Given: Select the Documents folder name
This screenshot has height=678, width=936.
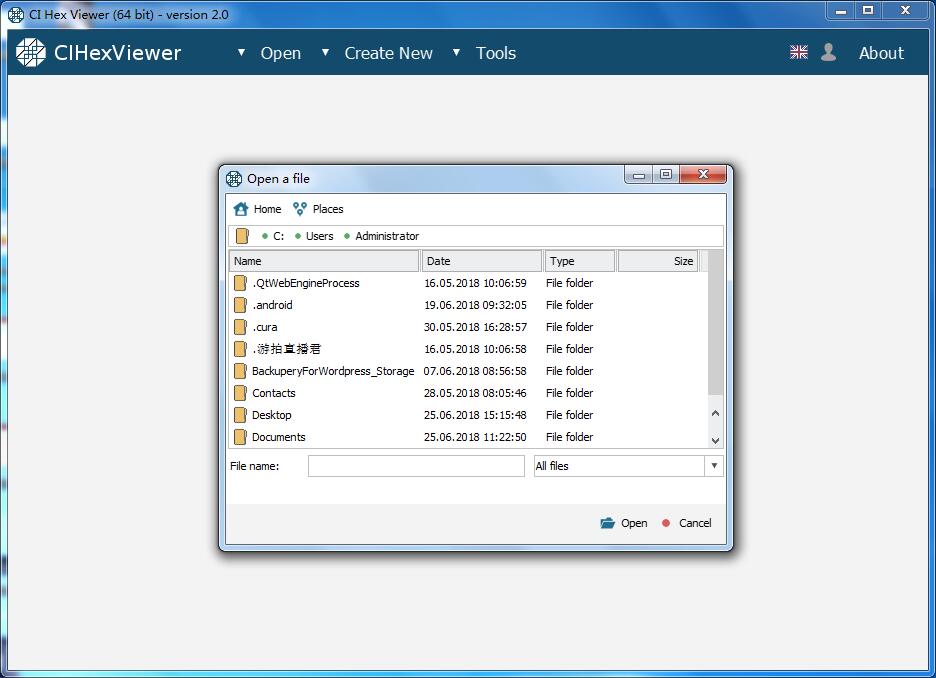Looking at the screenshot, I should 278,437.
